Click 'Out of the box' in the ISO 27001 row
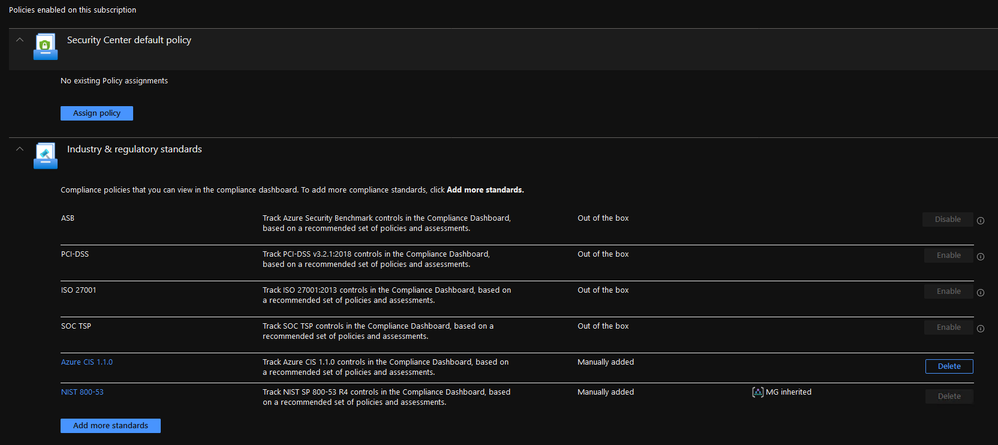Screen dimensions: 998x445 tap(603, 290)
